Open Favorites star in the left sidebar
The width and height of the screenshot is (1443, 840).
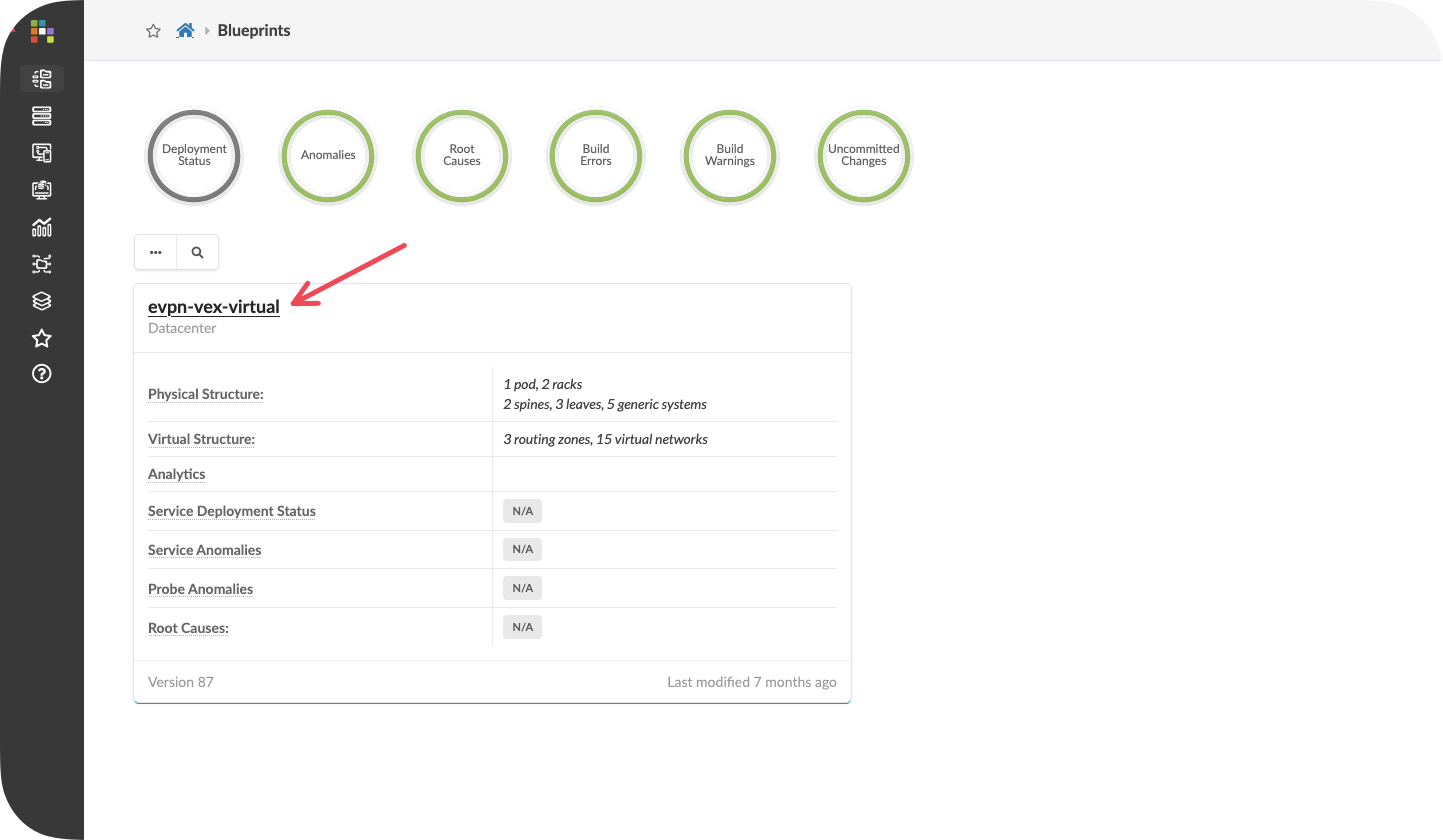click(42, 338)
